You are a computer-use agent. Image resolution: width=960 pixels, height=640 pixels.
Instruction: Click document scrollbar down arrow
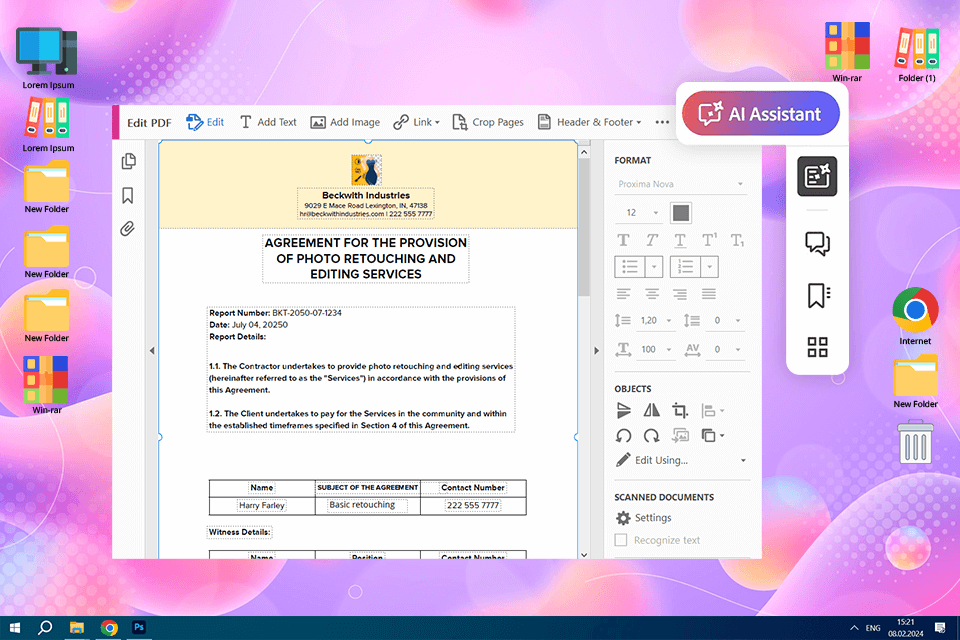(x=584, y=554)
